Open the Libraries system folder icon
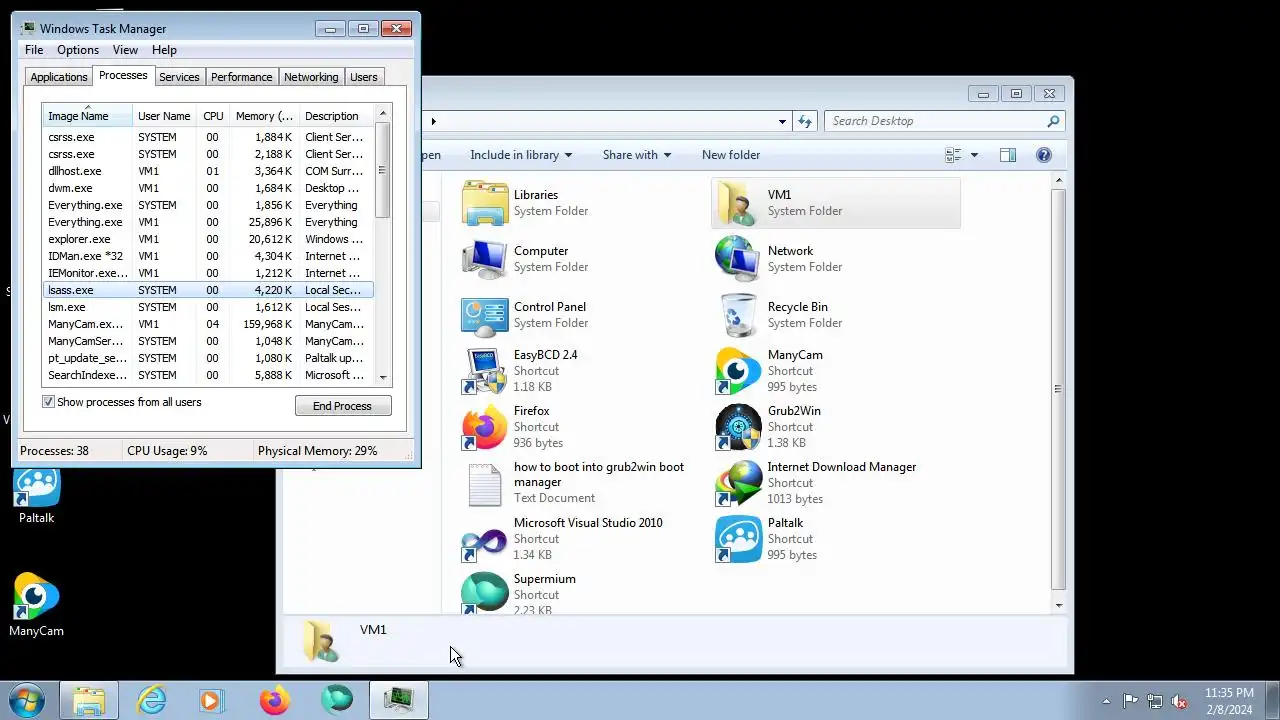This screenshot has width=1280, height=720. coord(485,203)
